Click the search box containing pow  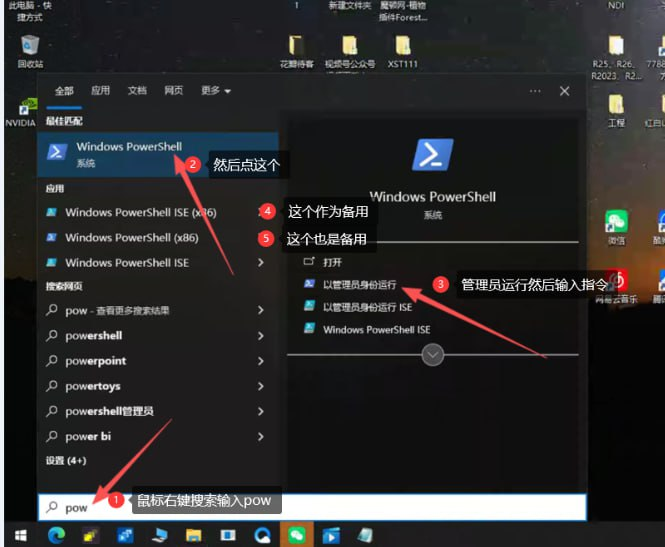312,507
